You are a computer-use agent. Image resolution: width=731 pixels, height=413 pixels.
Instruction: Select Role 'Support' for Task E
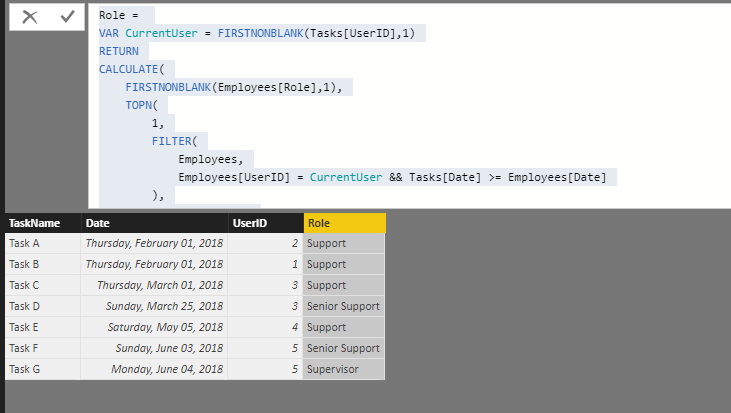(x=344, y=327)
